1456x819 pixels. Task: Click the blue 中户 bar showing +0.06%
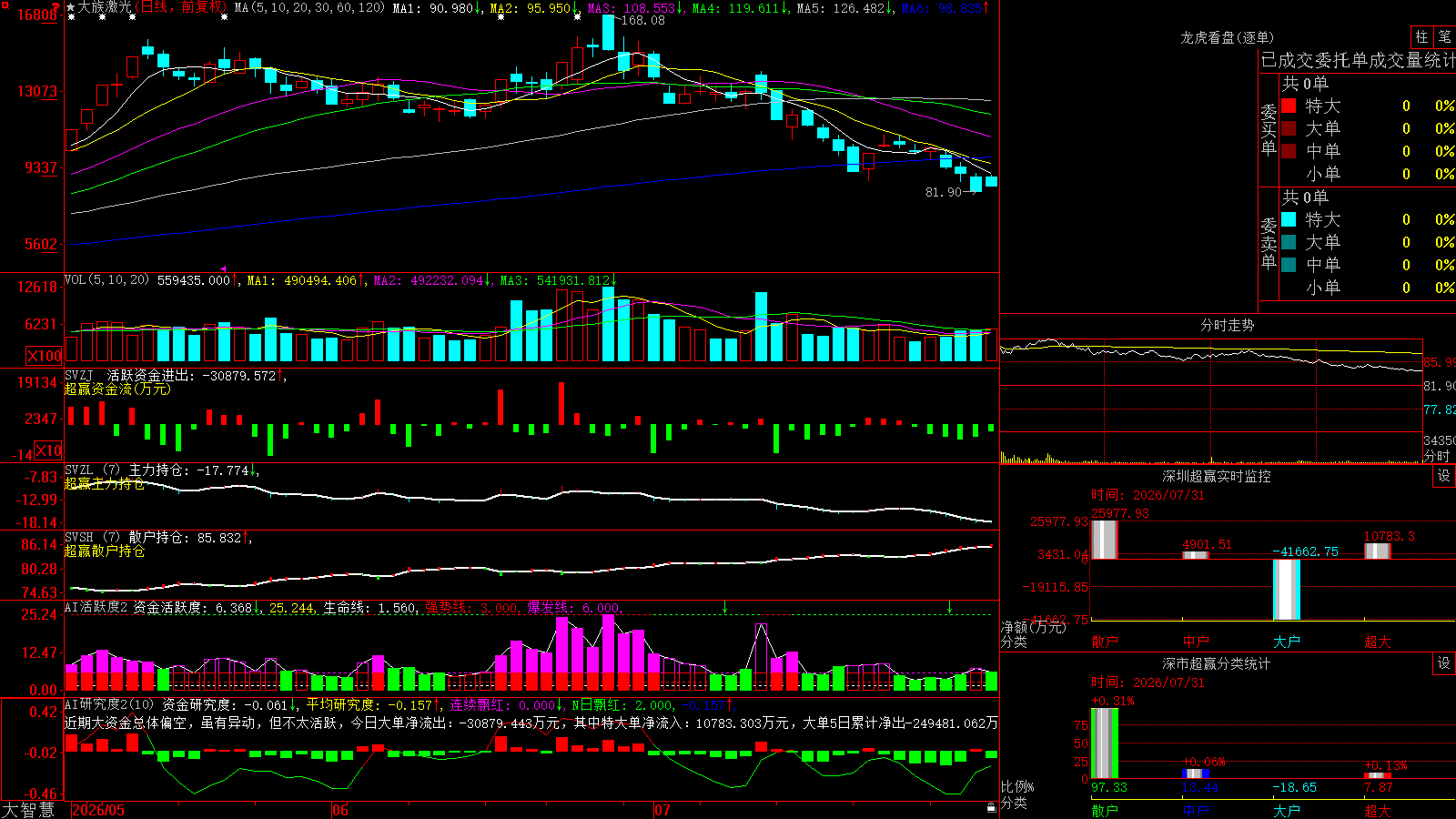tap(1196, 773)
